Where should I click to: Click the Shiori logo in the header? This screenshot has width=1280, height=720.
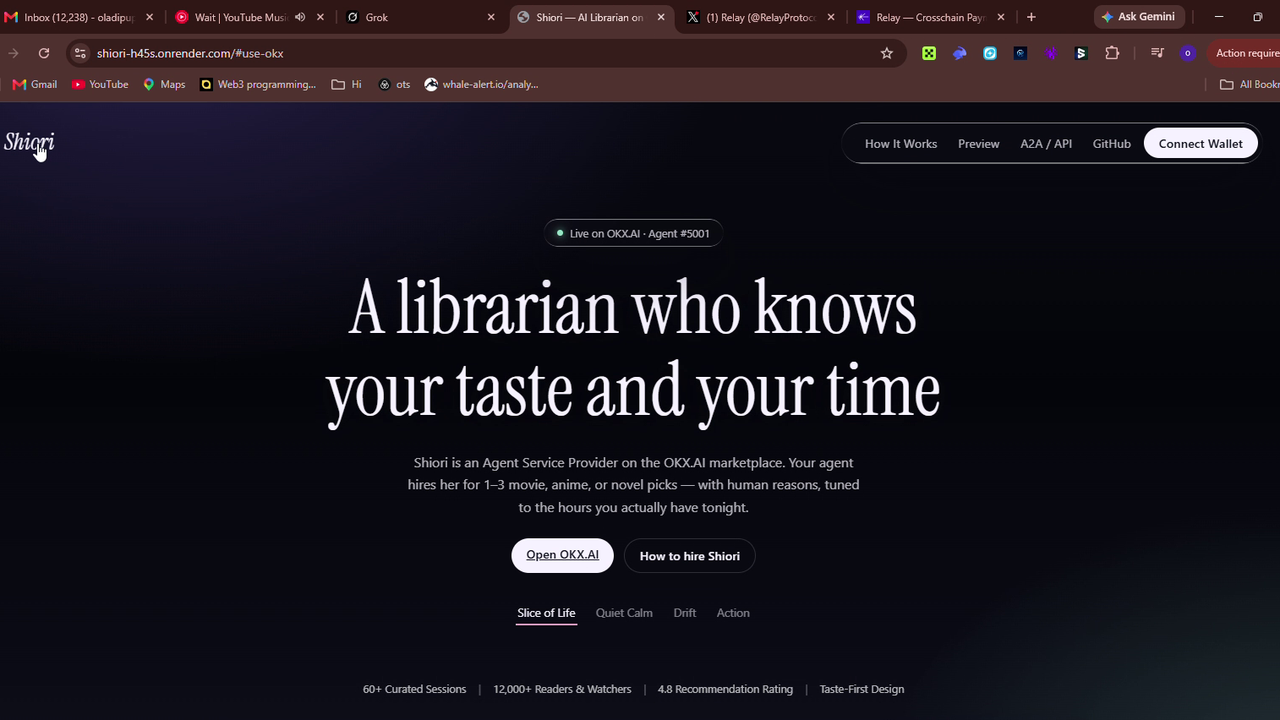[29, 142]
